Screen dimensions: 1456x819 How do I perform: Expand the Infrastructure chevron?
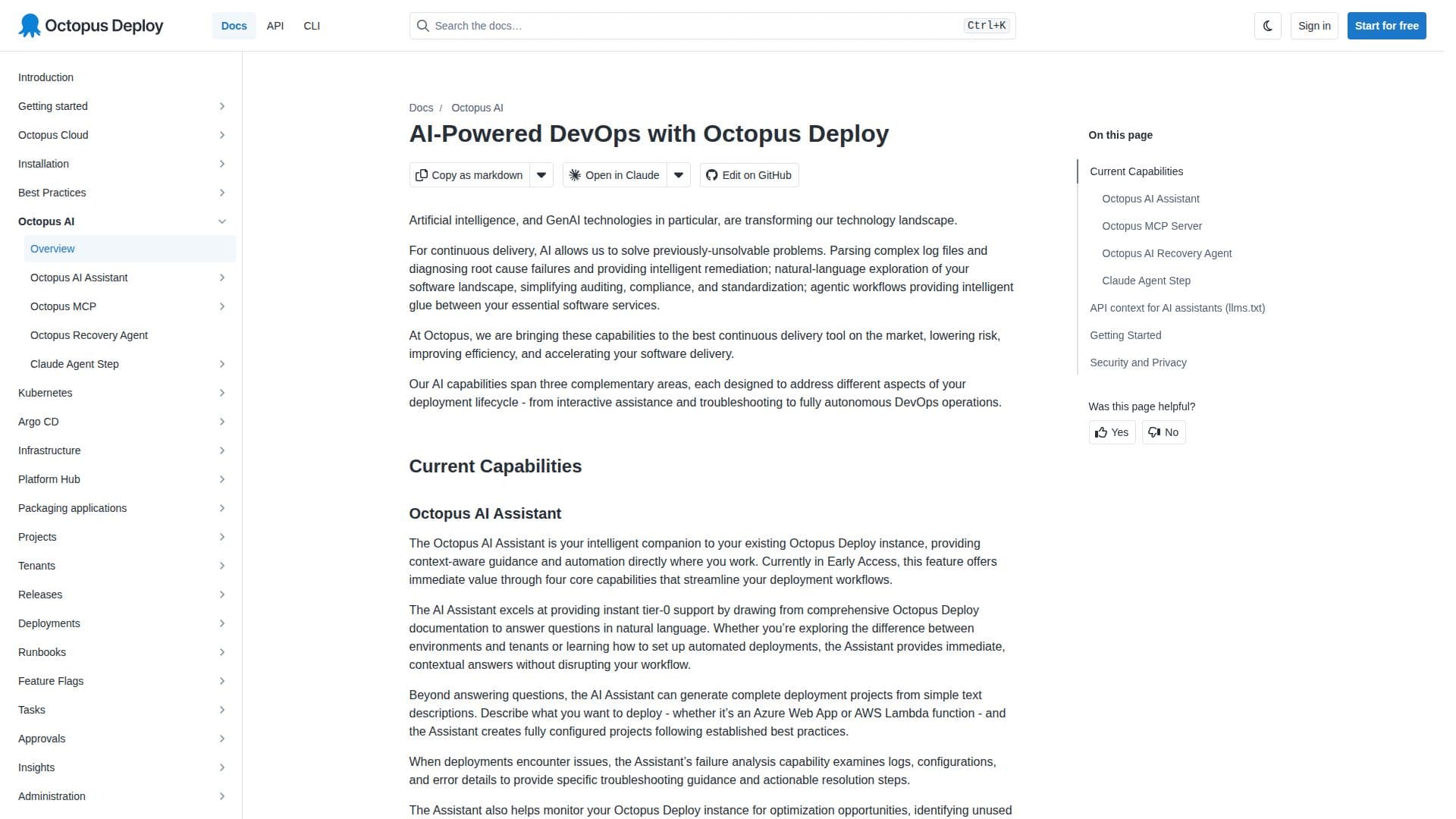point(222,450)
